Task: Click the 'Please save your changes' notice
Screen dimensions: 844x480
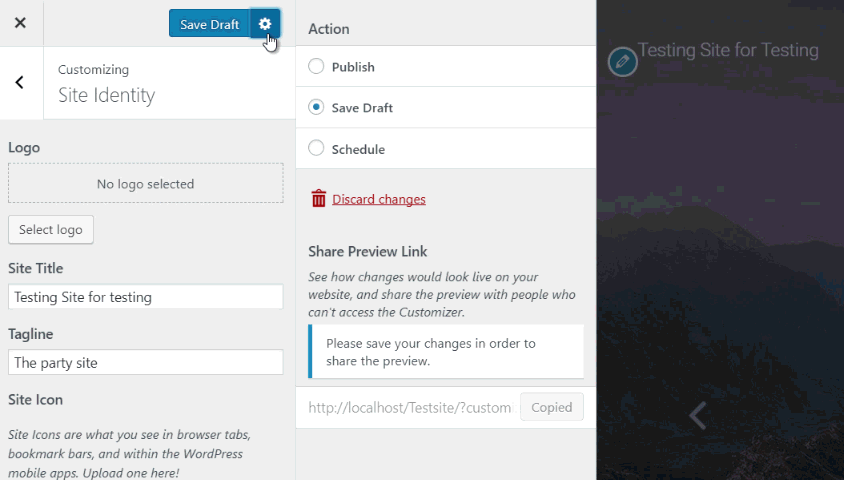Action: (x=446, y=351)
